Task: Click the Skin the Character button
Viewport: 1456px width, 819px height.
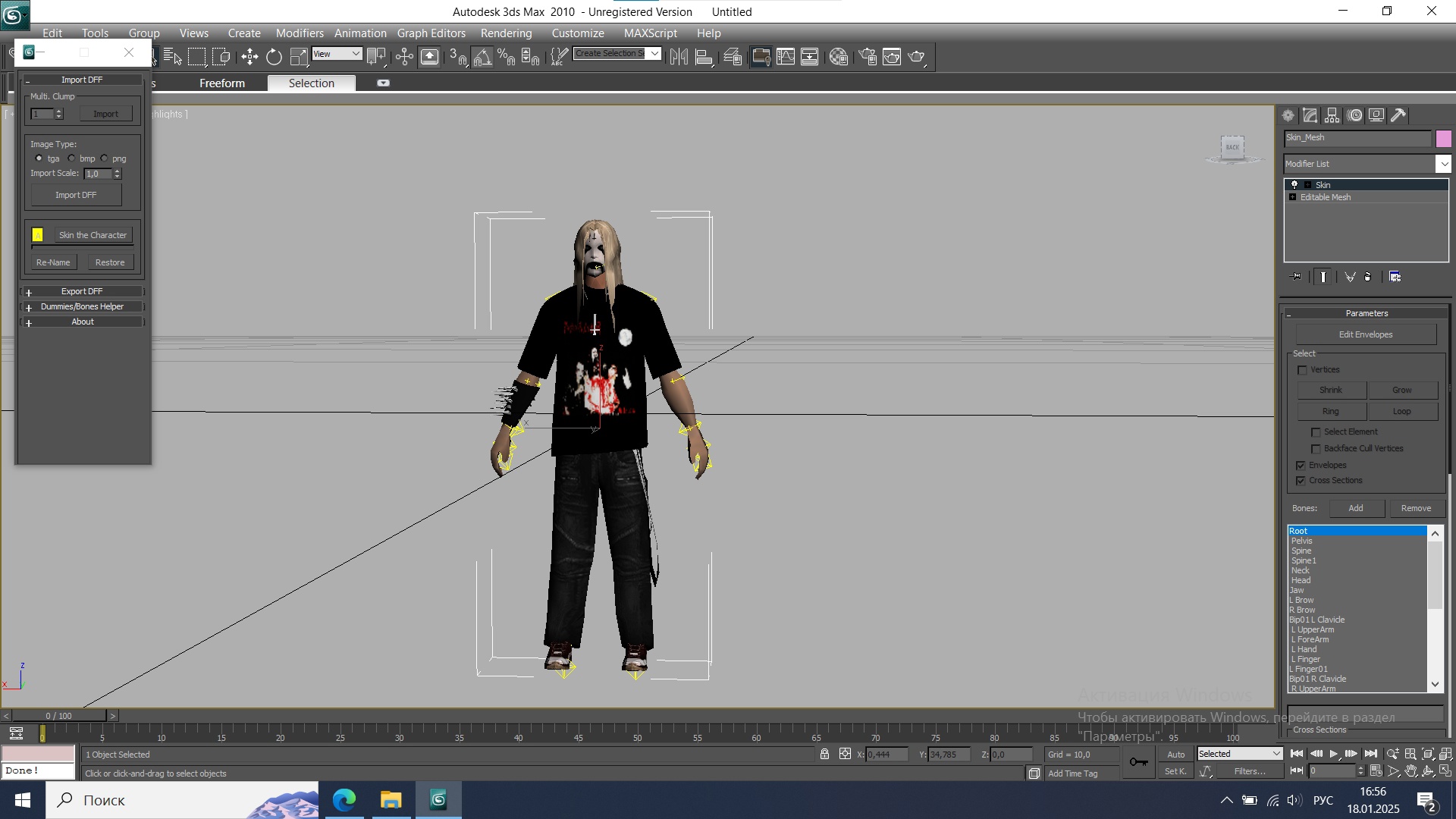Action: (x=93, y=235)
